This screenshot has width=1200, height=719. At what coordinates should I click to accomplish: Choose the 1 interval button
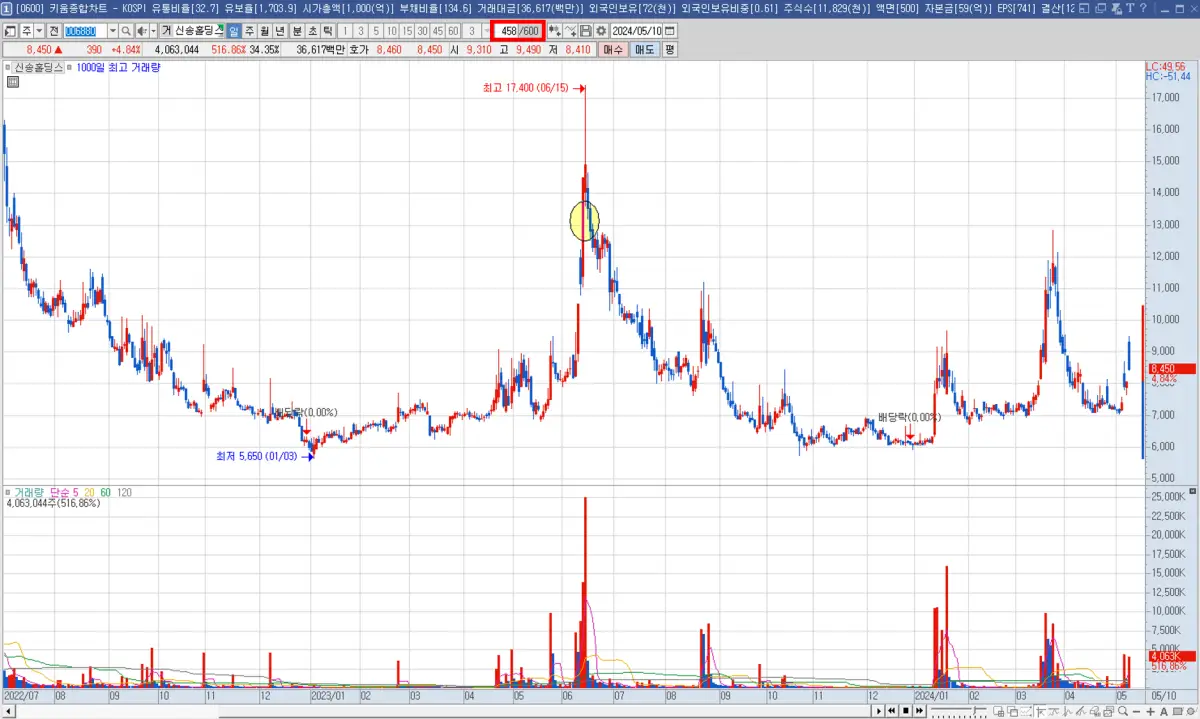[x=345, y=31]
